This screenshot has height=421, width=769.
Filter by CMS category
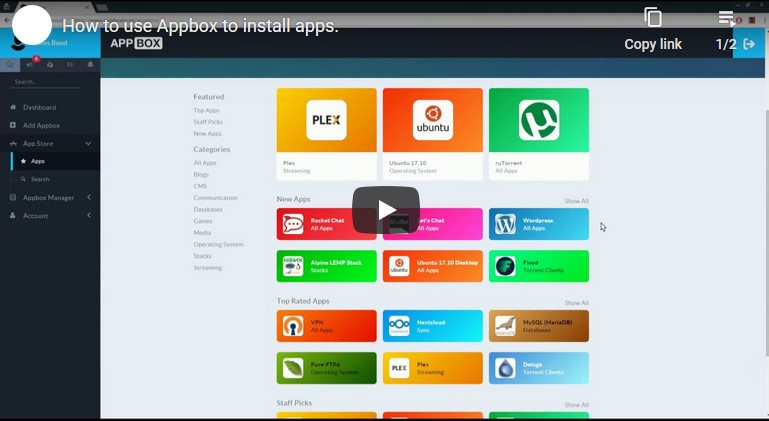(200, 186)
